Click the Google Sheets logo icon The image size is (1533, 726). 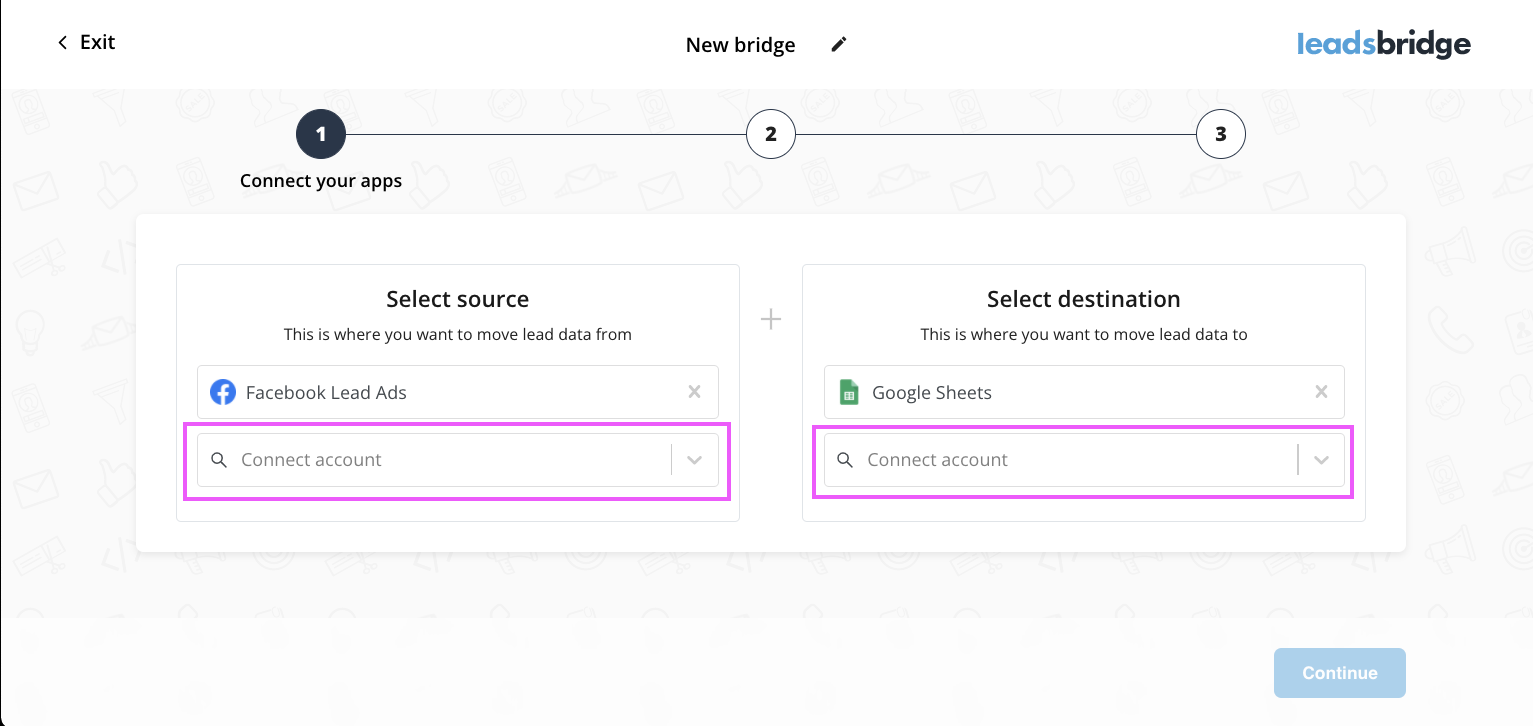pyautogui.click(x=849, y=392)
